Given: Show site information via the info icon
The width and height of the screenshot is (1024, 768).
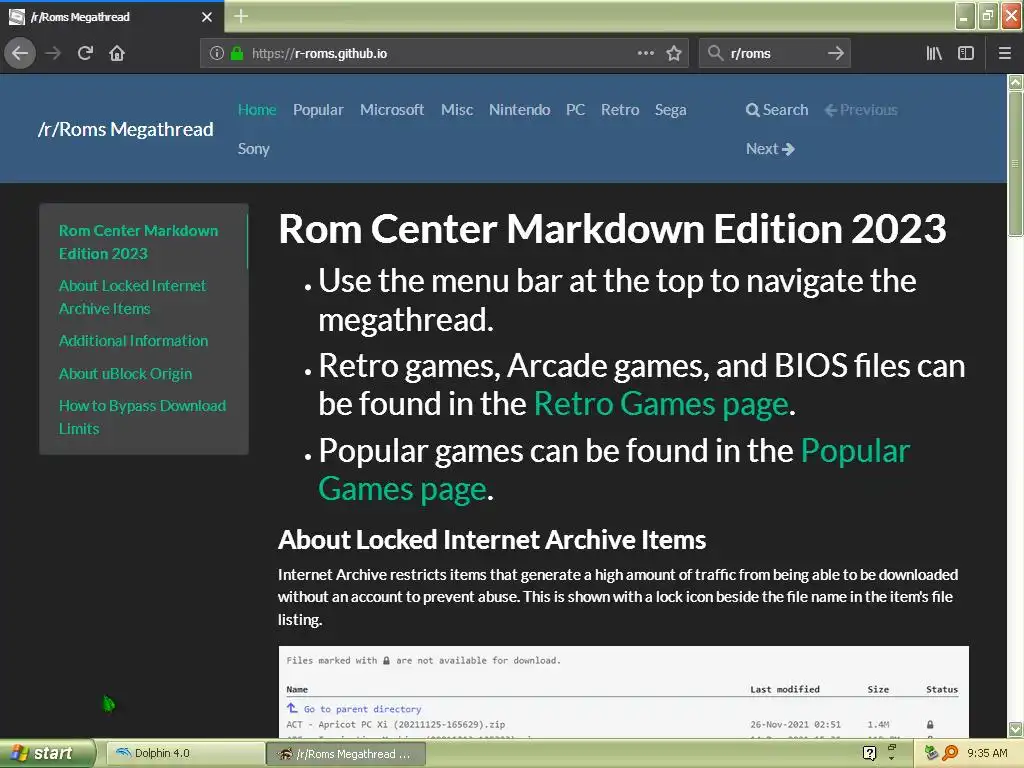Looking at the screenshot, I should 217,53.
